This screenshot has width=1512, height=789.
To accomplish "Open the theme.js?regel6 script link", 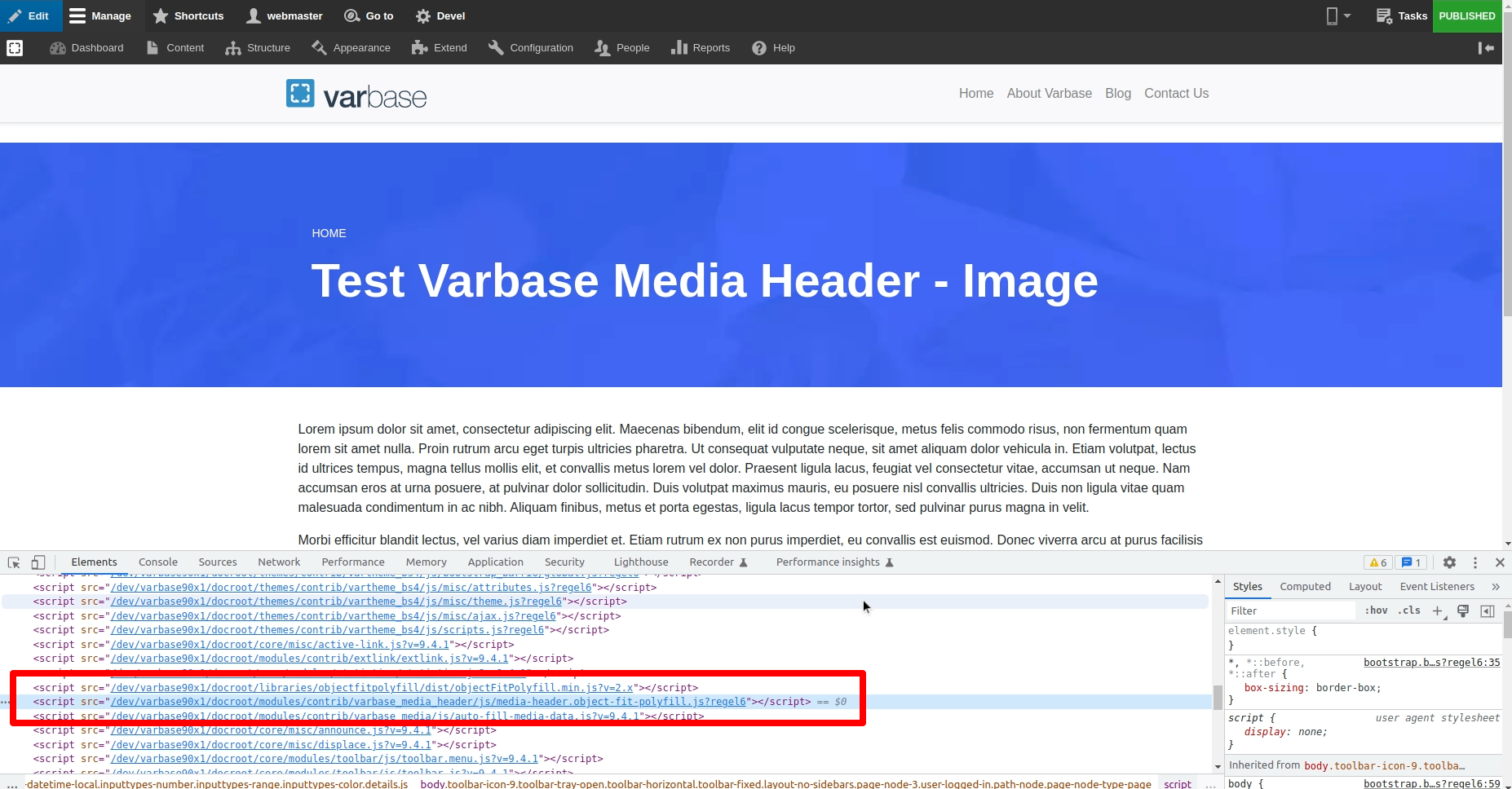I will click(336, 602).
